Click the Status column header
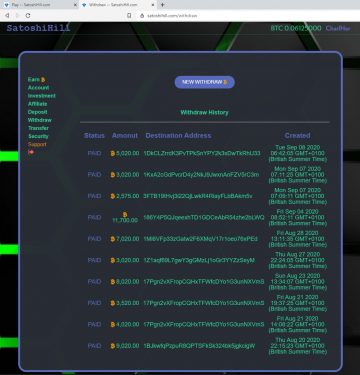Screen dimensions: 360x375 coord(94,136)
